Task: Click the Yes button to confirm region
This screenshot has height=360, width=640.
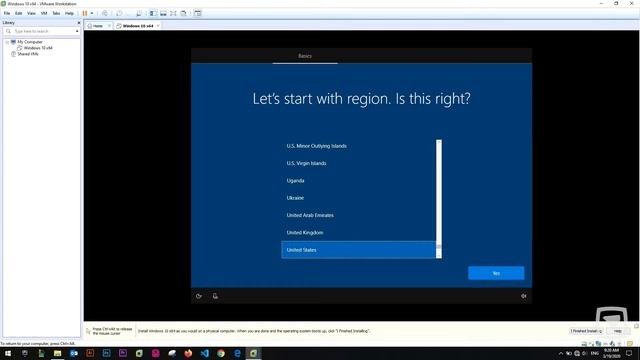Action: click(496, 273)
